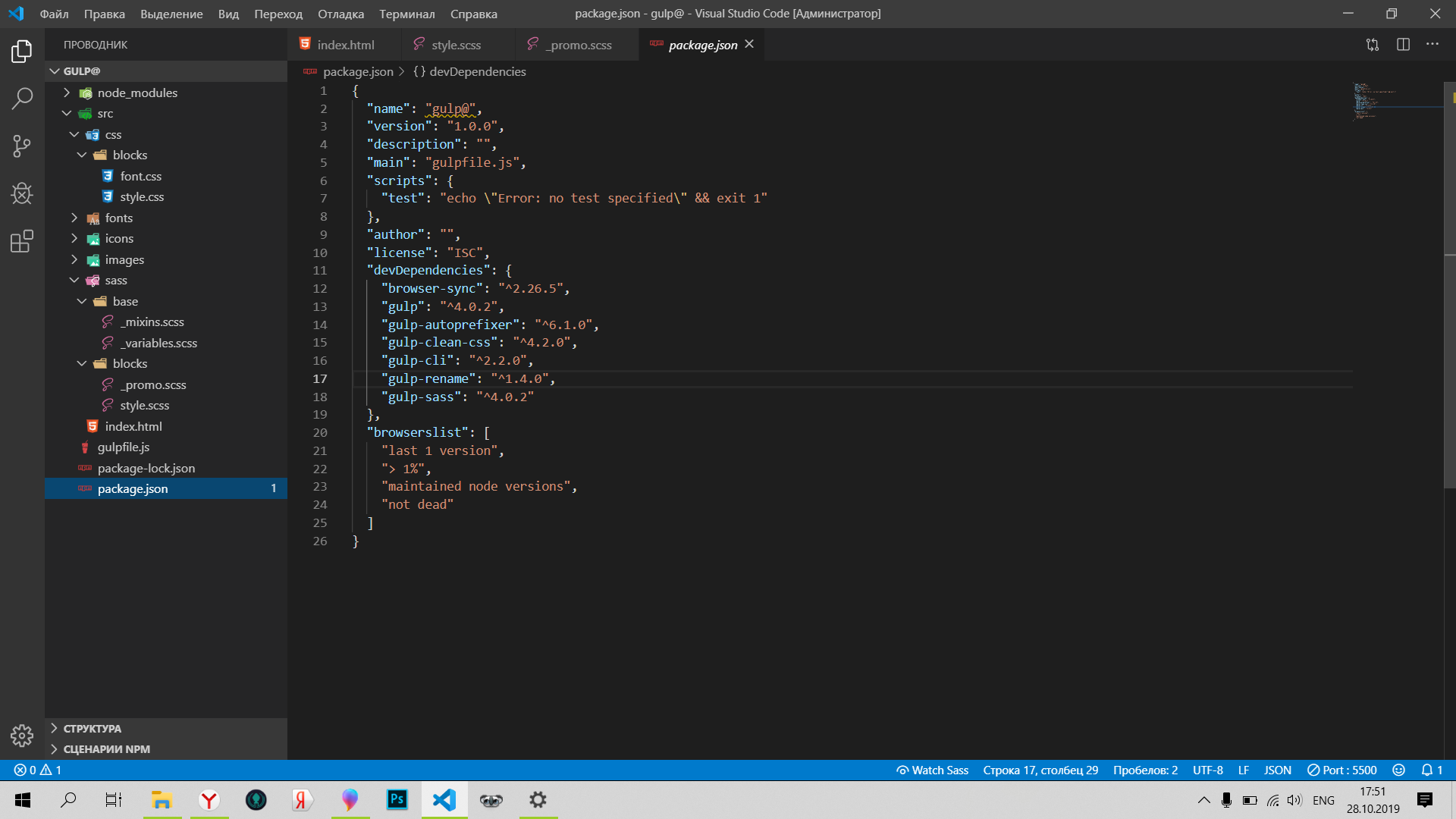Viewport: 1456px width, 819px height.
Task: Open the More Actions ellipsis menu
Action: pos(1432,45)
